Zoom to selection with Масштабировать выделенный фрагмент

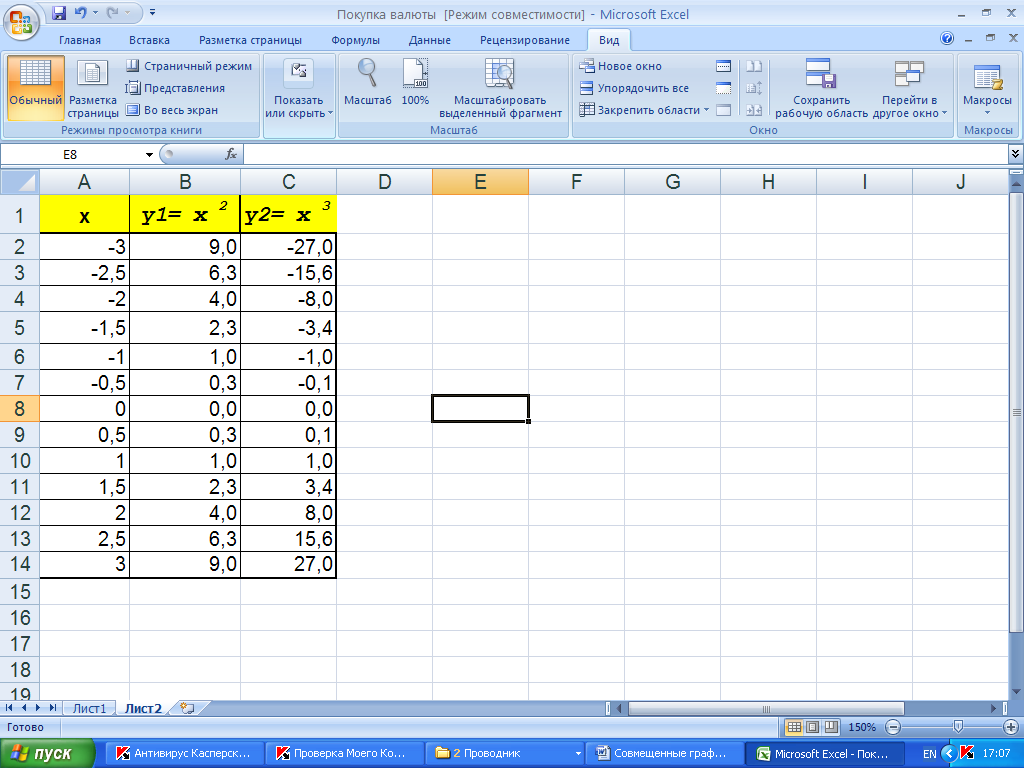point(500,88)
